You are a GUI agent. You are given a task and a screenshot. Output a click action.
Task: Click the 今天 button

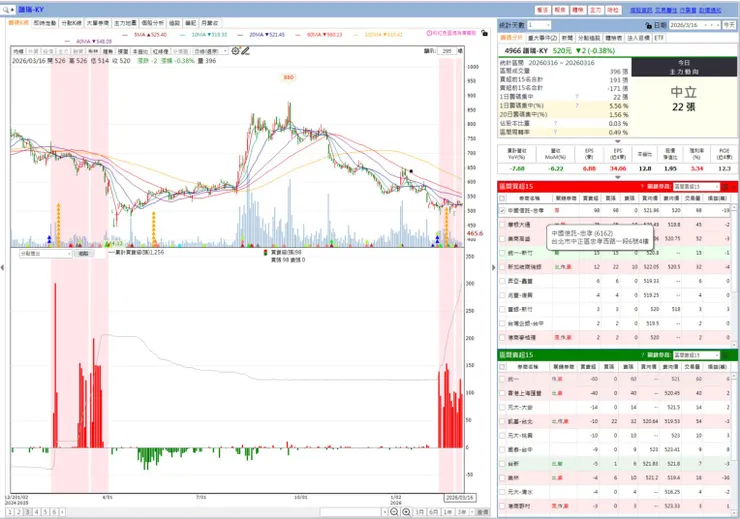pyautogui.click(x=729, y=25)
